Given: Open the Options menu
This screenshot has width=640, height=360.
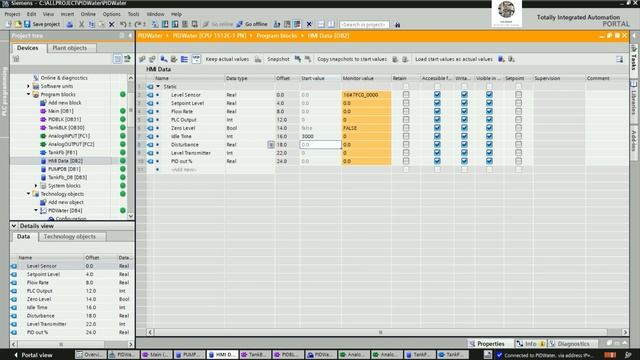Looking at the screenshot, I should click(x=111, y=14).
